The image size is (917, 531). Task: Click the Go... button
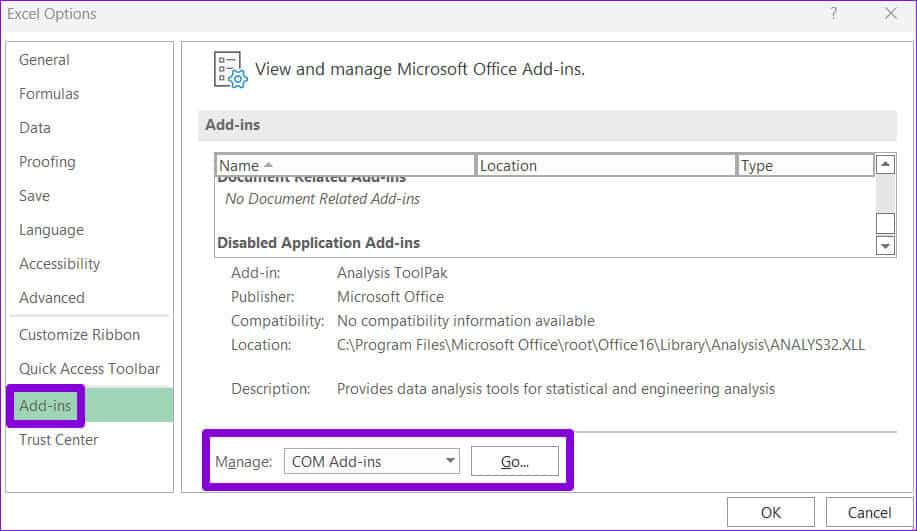coord(515,461)
